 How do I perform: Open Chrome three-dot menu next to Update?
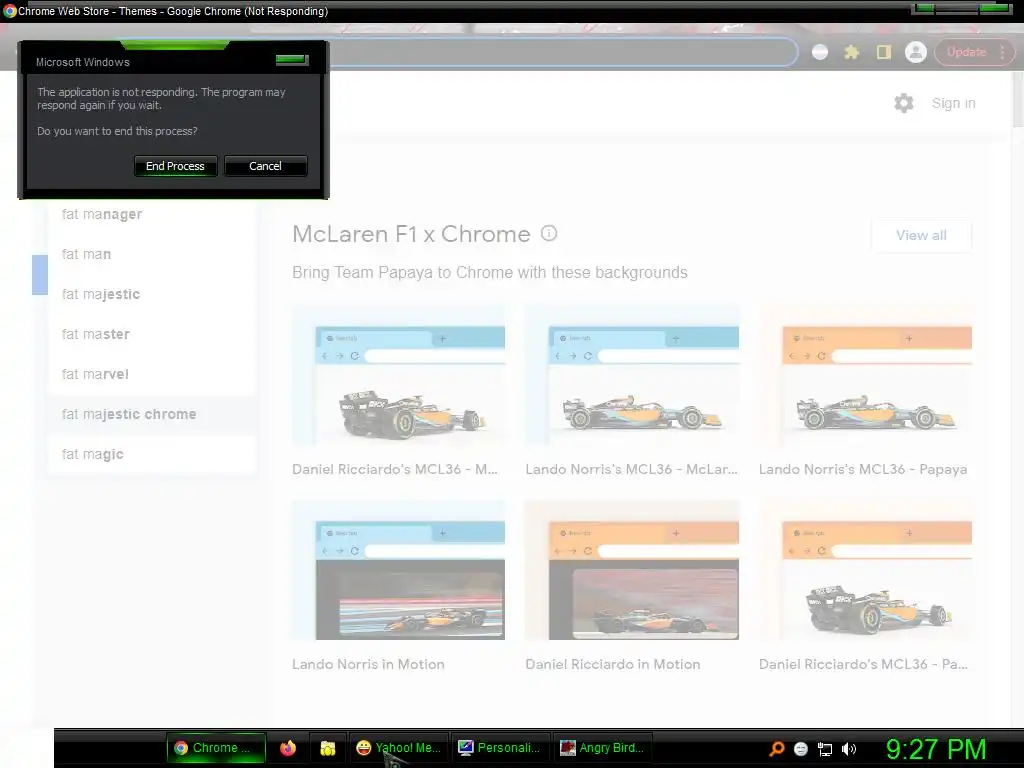1002,52
